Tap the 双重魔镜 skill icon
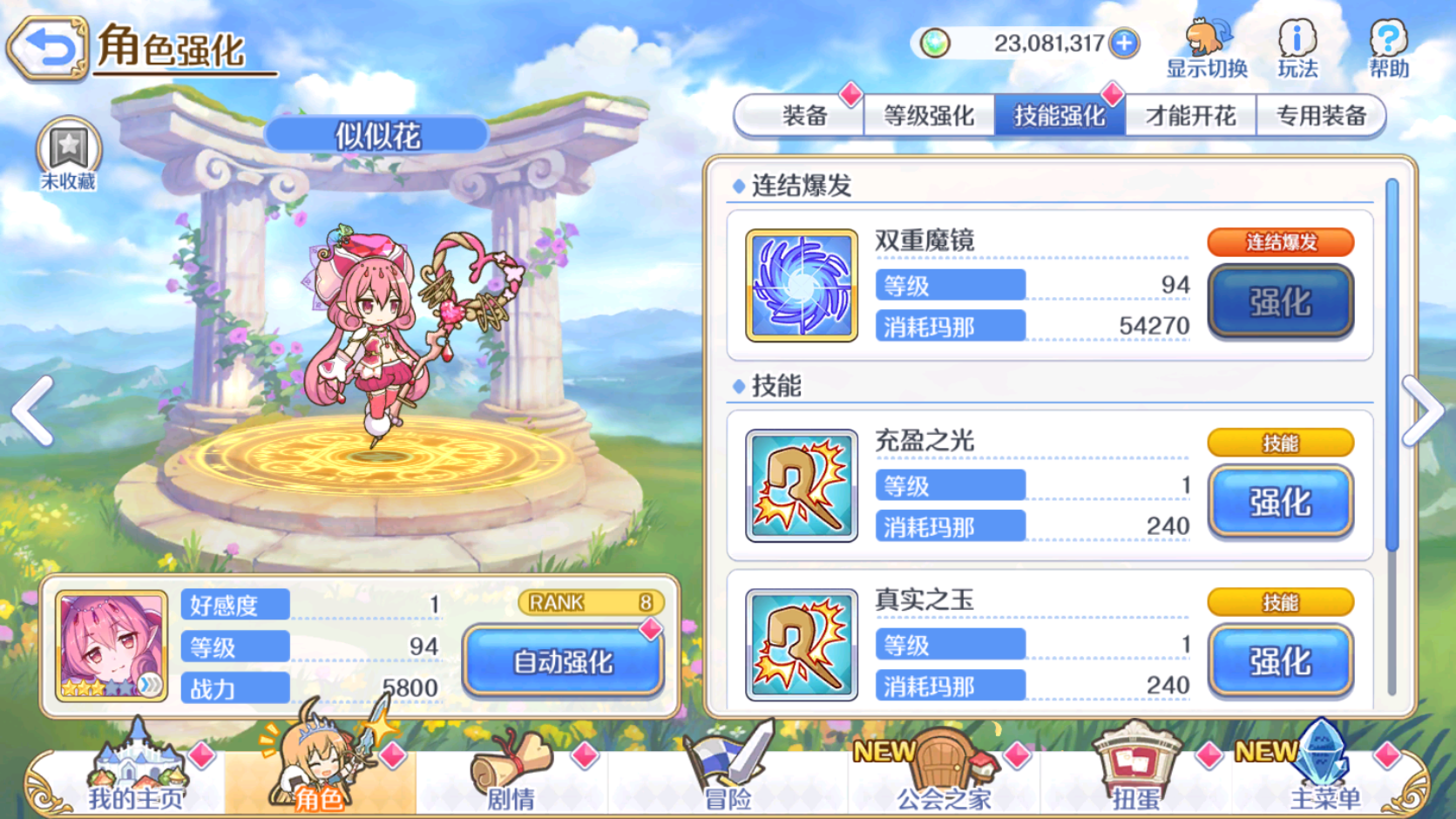The image size is (1456, 819). pyautogui.click(x=802, y=286)
